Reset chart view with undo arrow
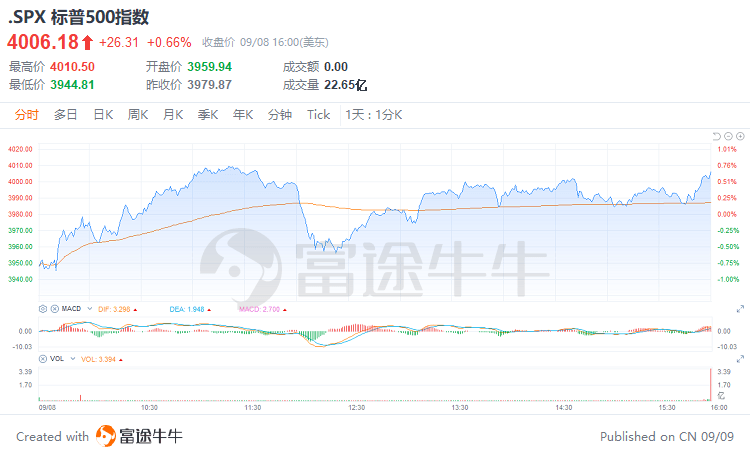Image resolution: width=750 pixels, height=457 pixels. point(717,136)
